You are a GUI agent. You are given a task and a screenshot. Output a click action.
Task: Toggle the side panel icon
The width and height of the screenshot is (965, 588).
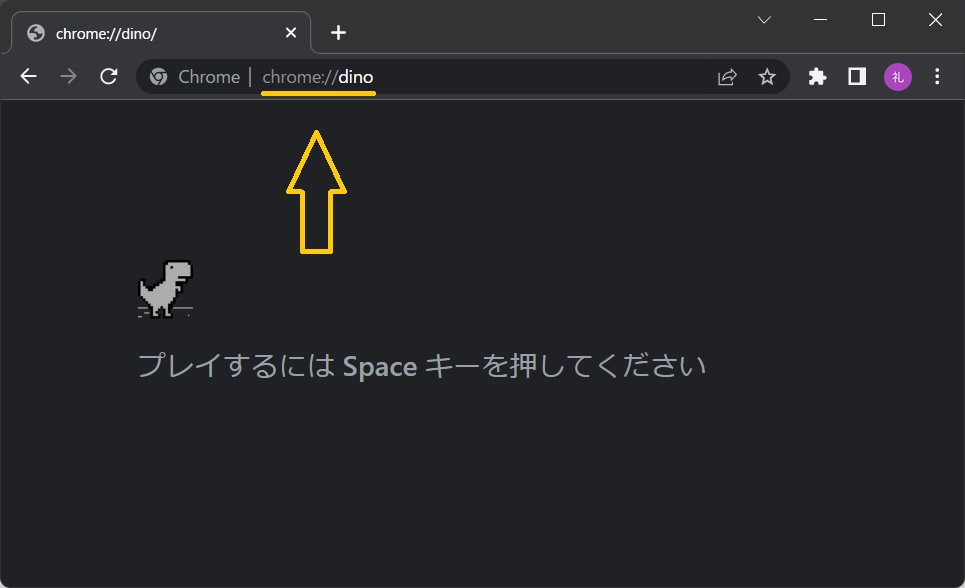pos(857,77)
